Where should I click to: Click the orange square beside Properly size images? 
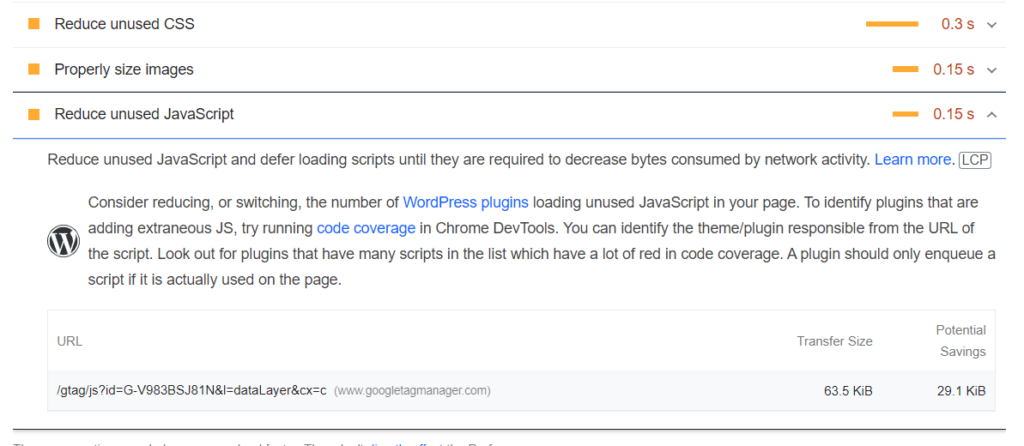coord(34,69)
